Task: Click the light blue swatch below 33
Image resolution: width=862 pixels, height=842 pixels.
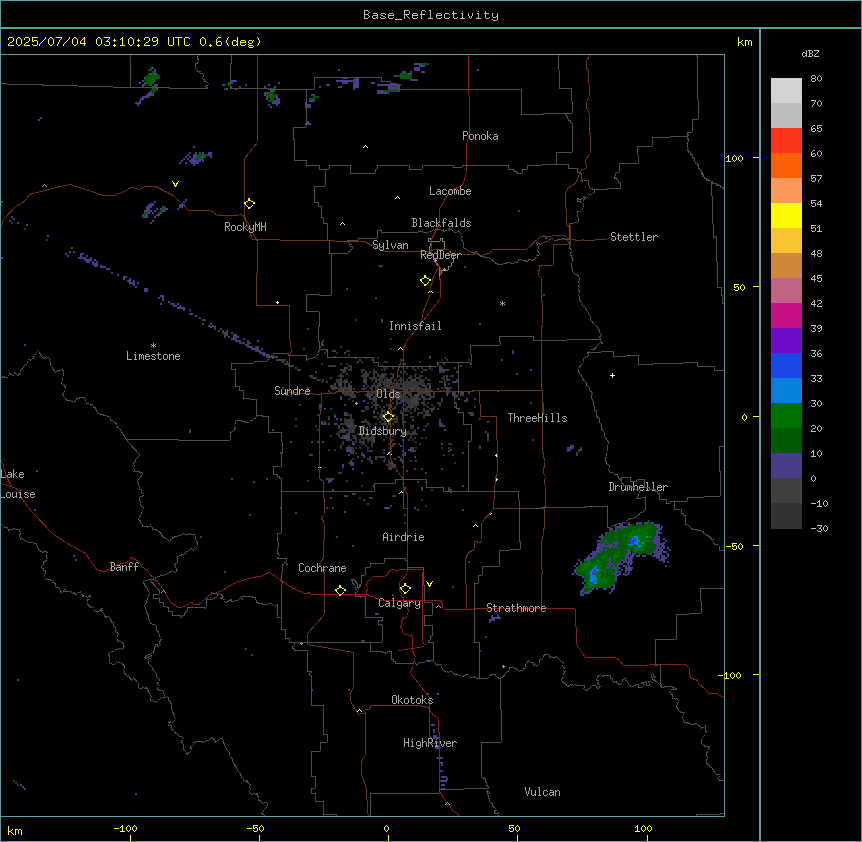Action: click(x=786, y=391)
